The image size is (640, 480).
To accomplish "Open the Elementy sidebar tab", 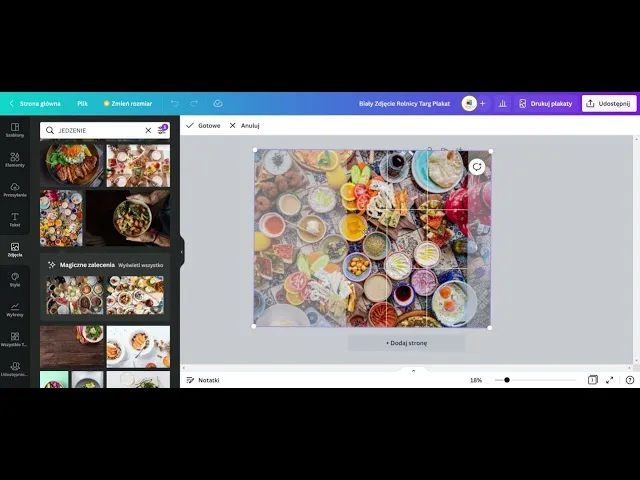I will [x=15, y=160].
